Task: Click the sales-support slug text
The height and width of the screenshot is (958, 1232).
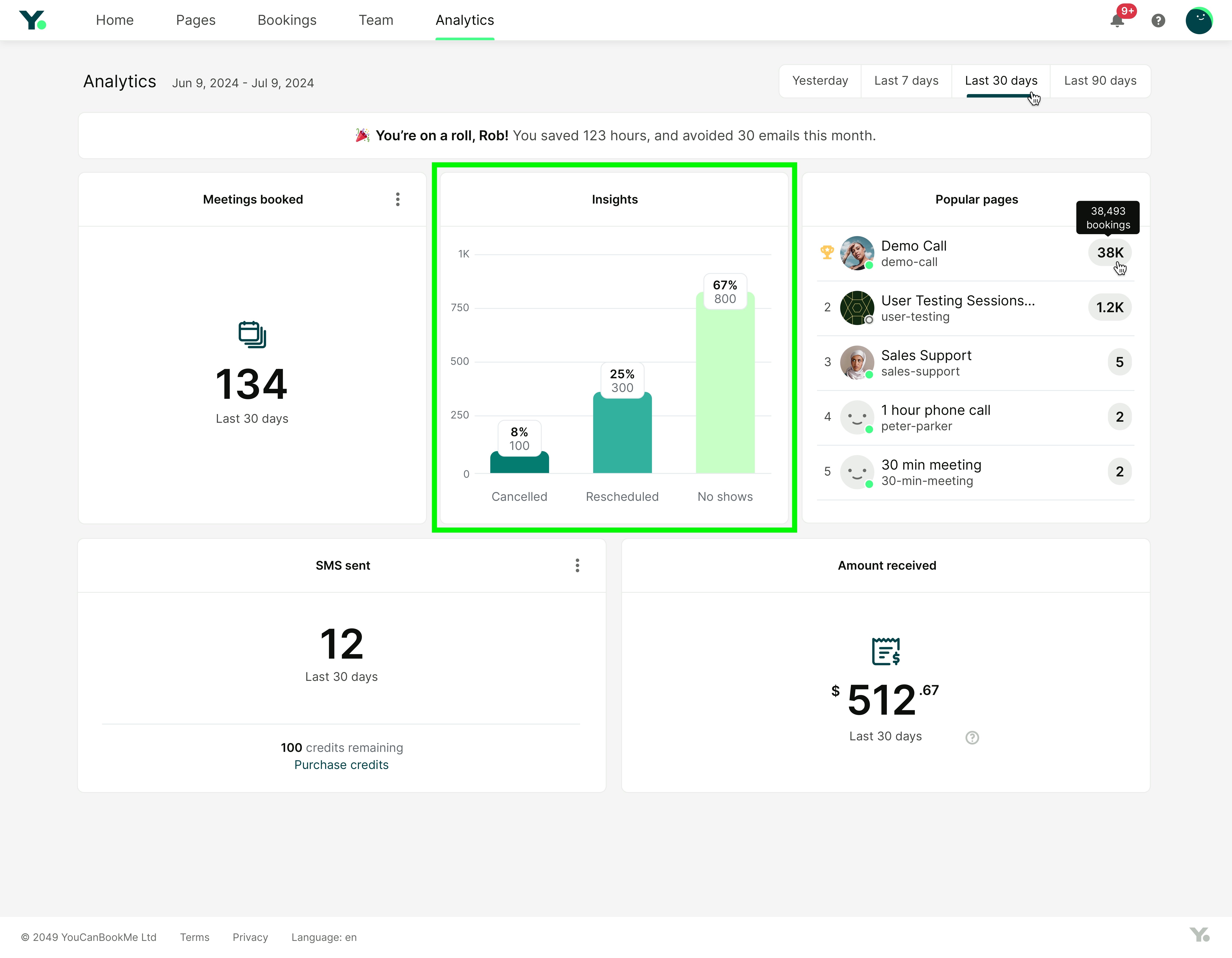Action: pos(920,372)
